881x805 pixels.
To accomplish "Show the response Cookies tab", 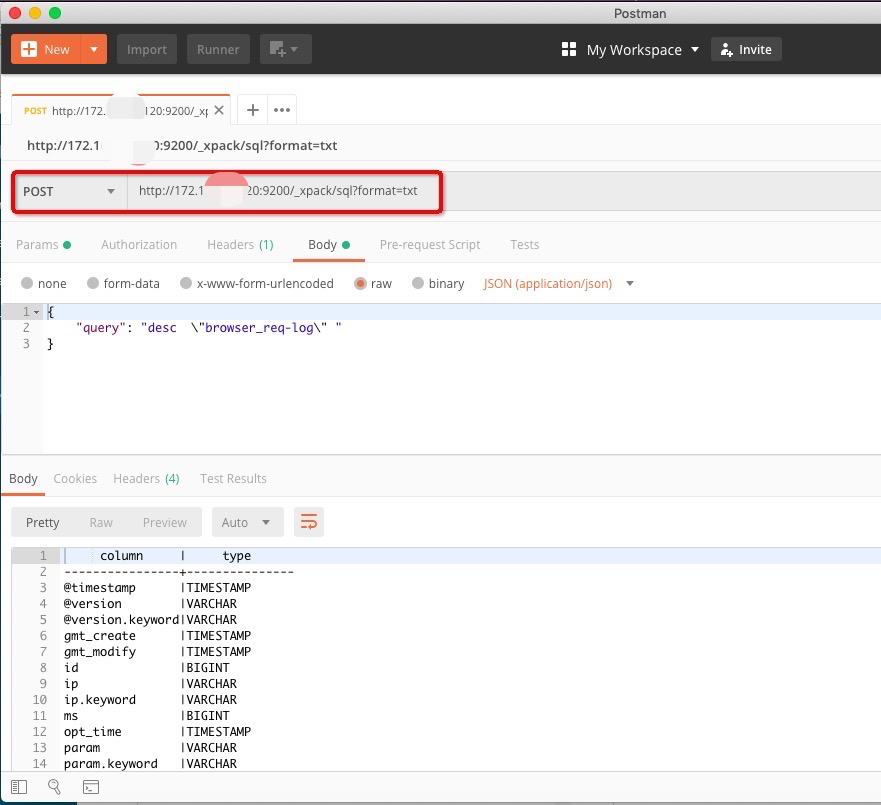I will [x=75, y=479].
